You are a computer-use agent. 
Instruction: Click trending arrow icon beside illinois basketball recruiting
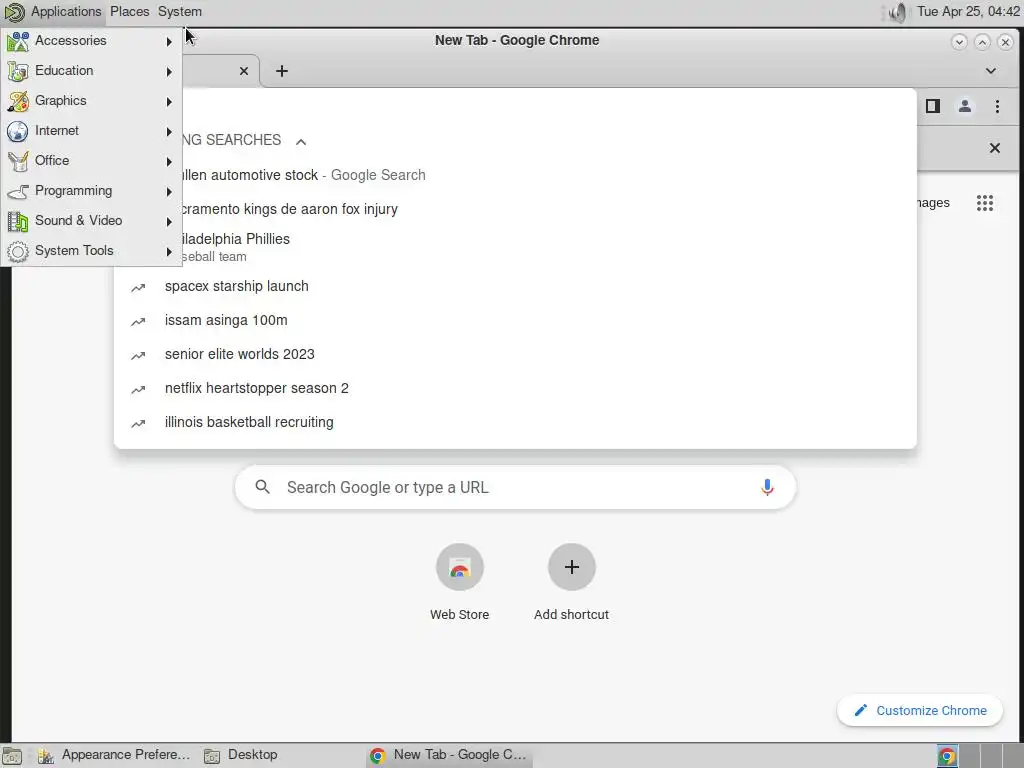(x=138, y=423)
